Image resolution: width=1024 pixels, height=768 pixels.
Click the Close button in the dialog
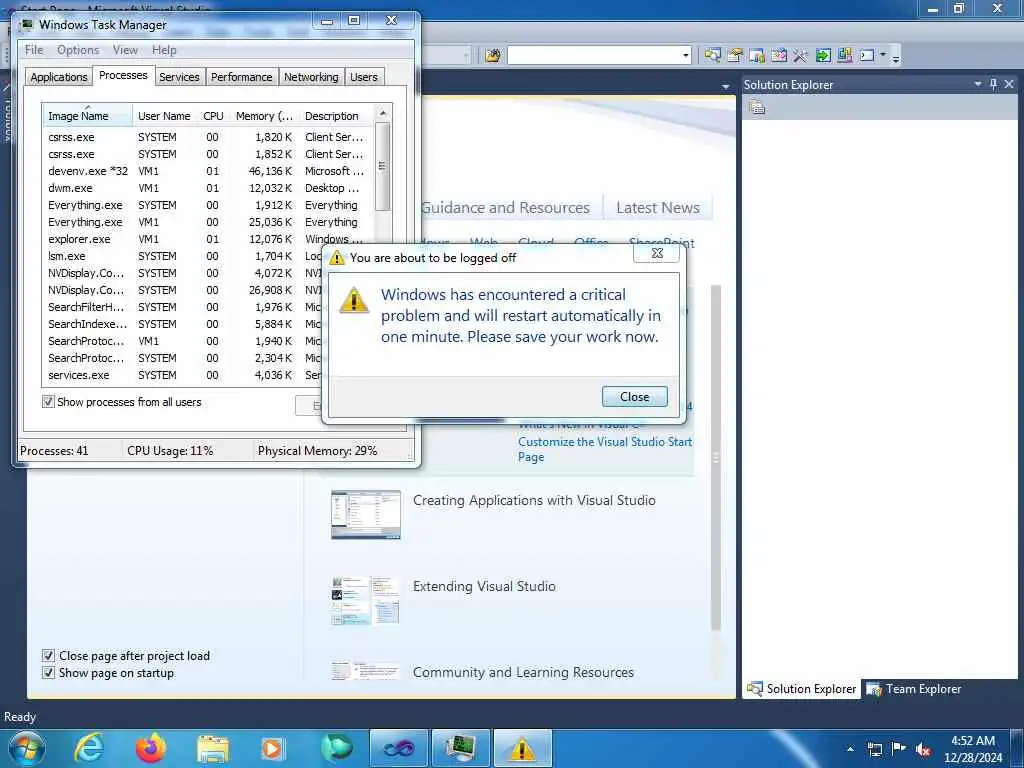coord(635,396)
